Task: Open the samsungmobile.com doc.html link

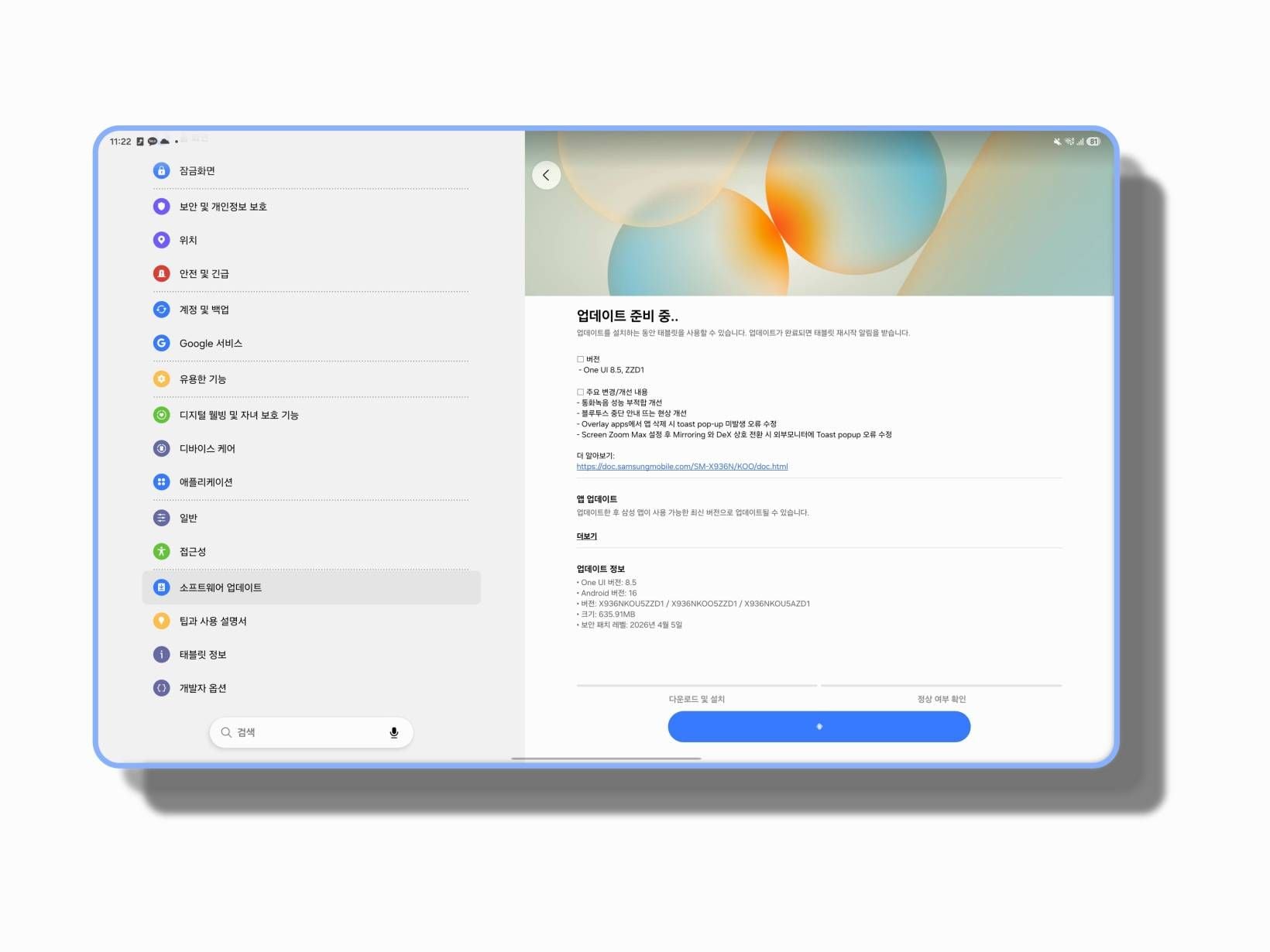Action: (681, 466)
